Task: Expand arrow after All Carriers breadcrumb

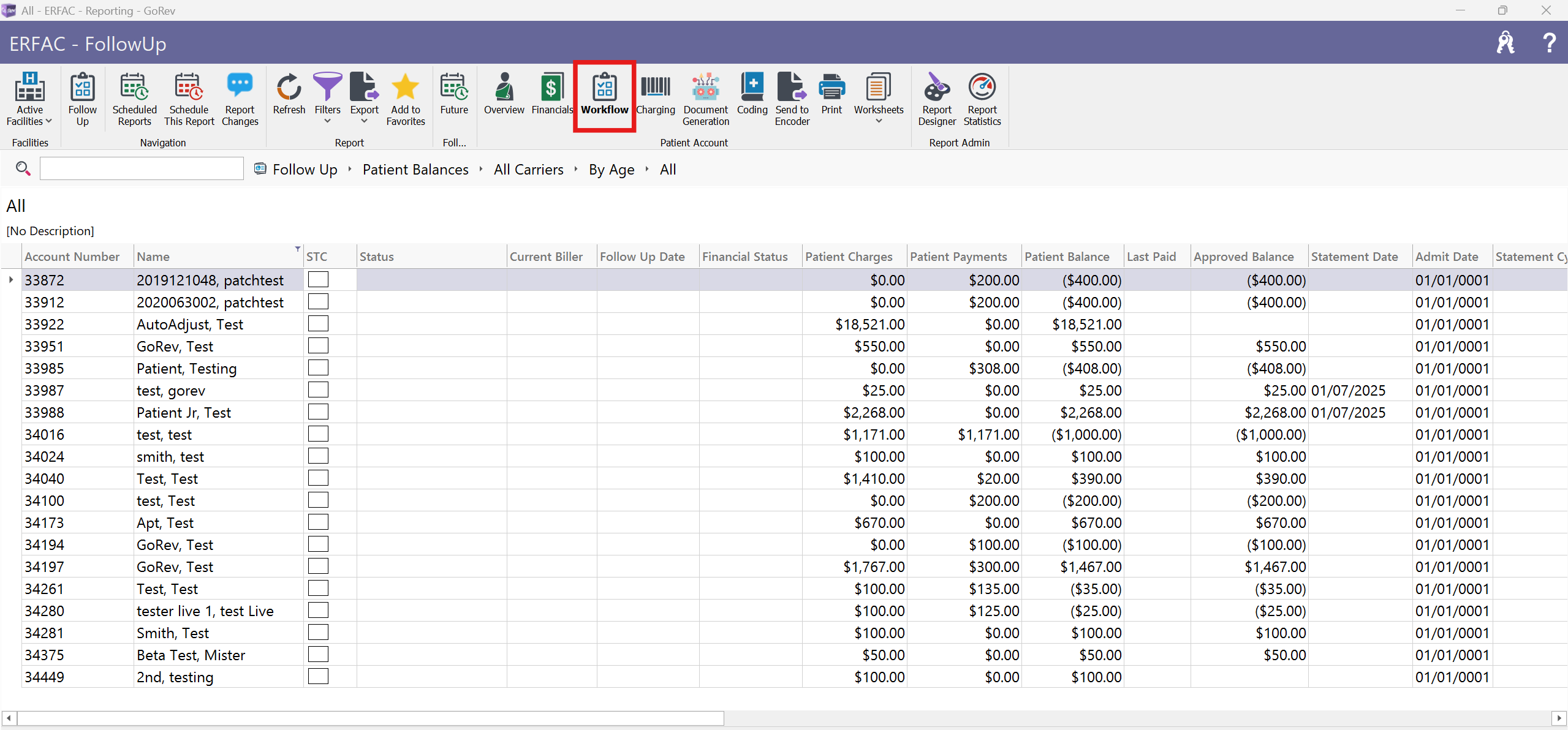Action: [x=576, y=170]
